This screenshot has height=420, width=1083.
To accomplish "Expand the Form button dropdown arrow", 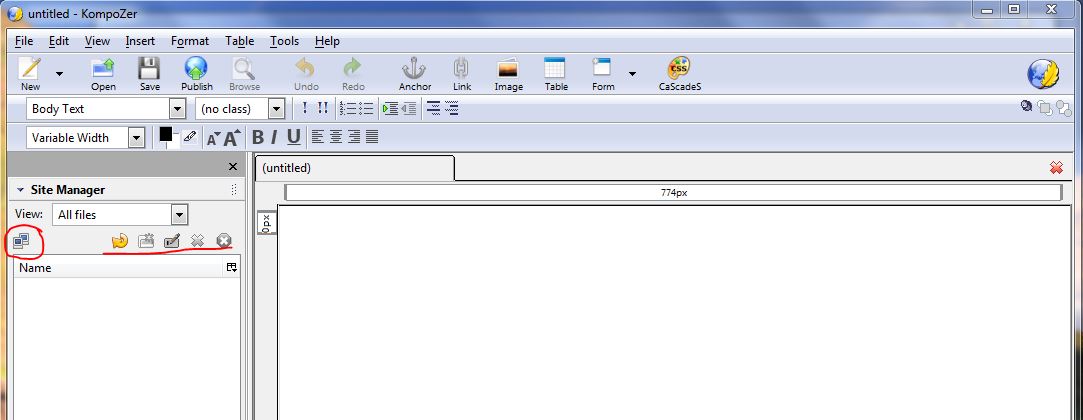I will (x=632, y=74).
